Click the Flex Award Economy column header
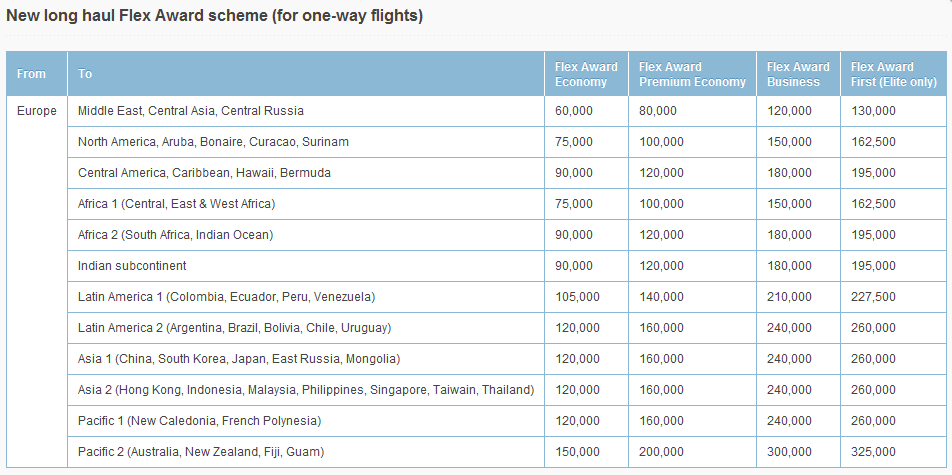The height and width of the screenshot is (475, 952). click(x=580, y=74)
